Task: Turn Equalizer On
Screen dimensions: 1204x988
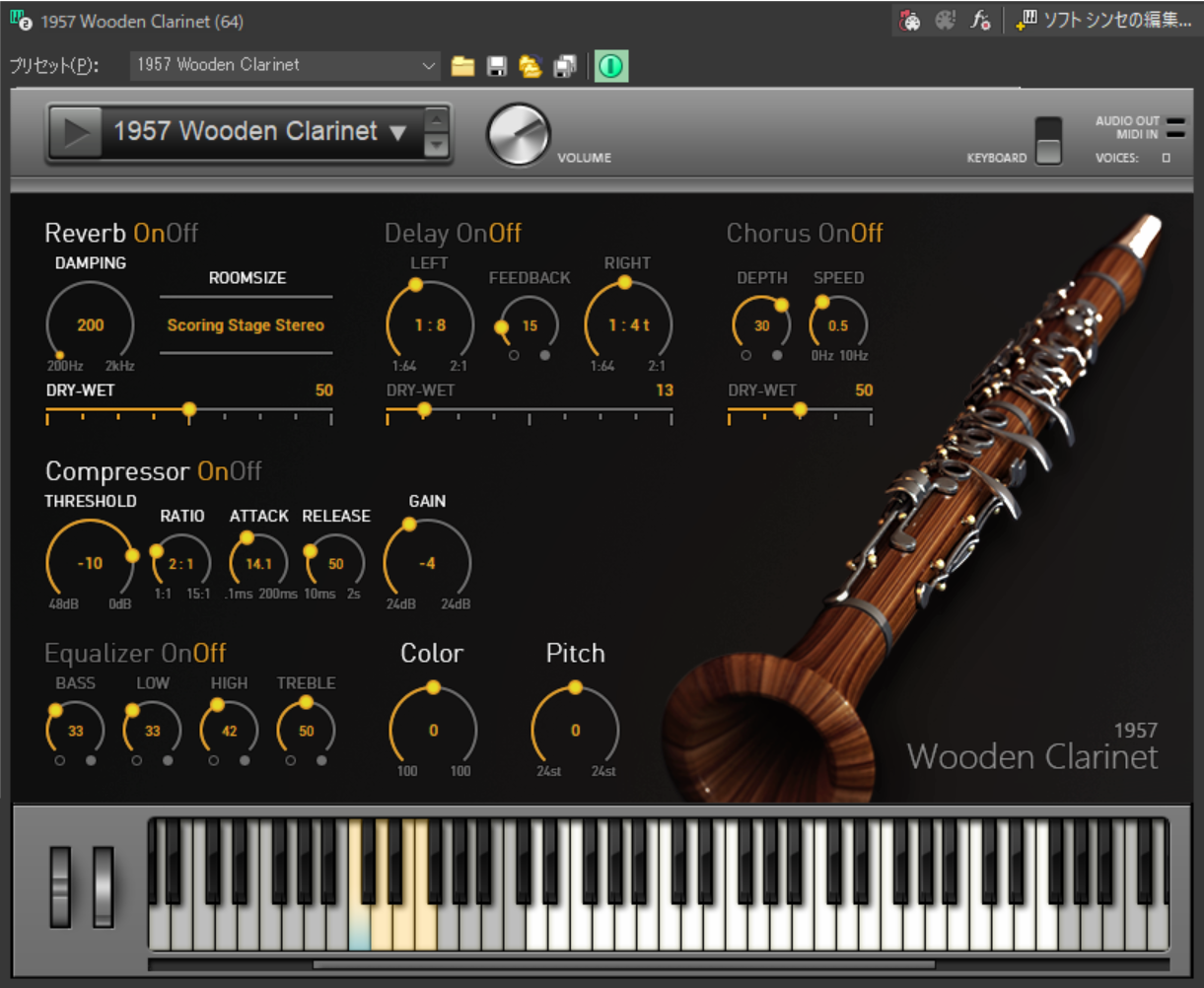Action: click(x=176, y=654)
